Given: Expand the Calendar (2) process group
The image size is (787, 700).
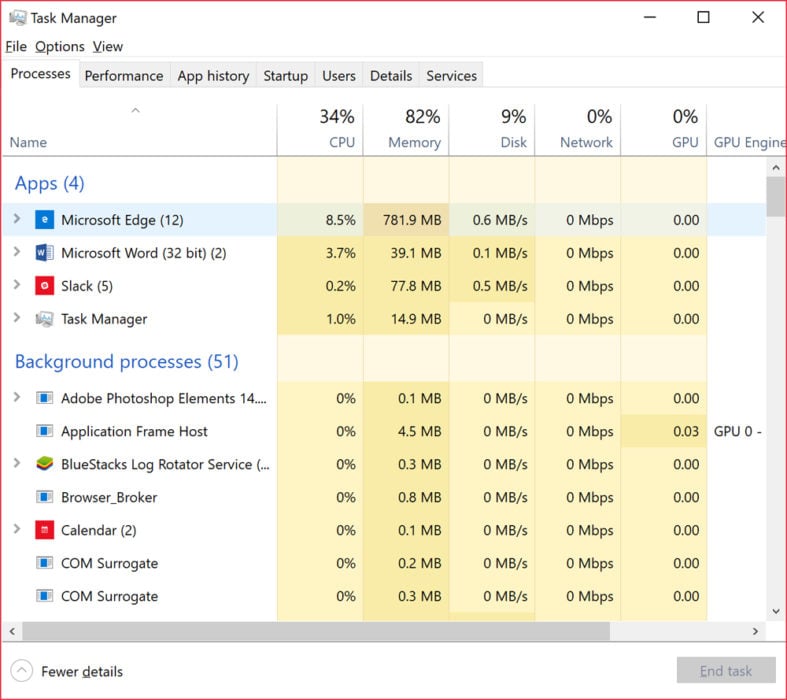Looking at the screenshot, I should (x=17, y=529).
